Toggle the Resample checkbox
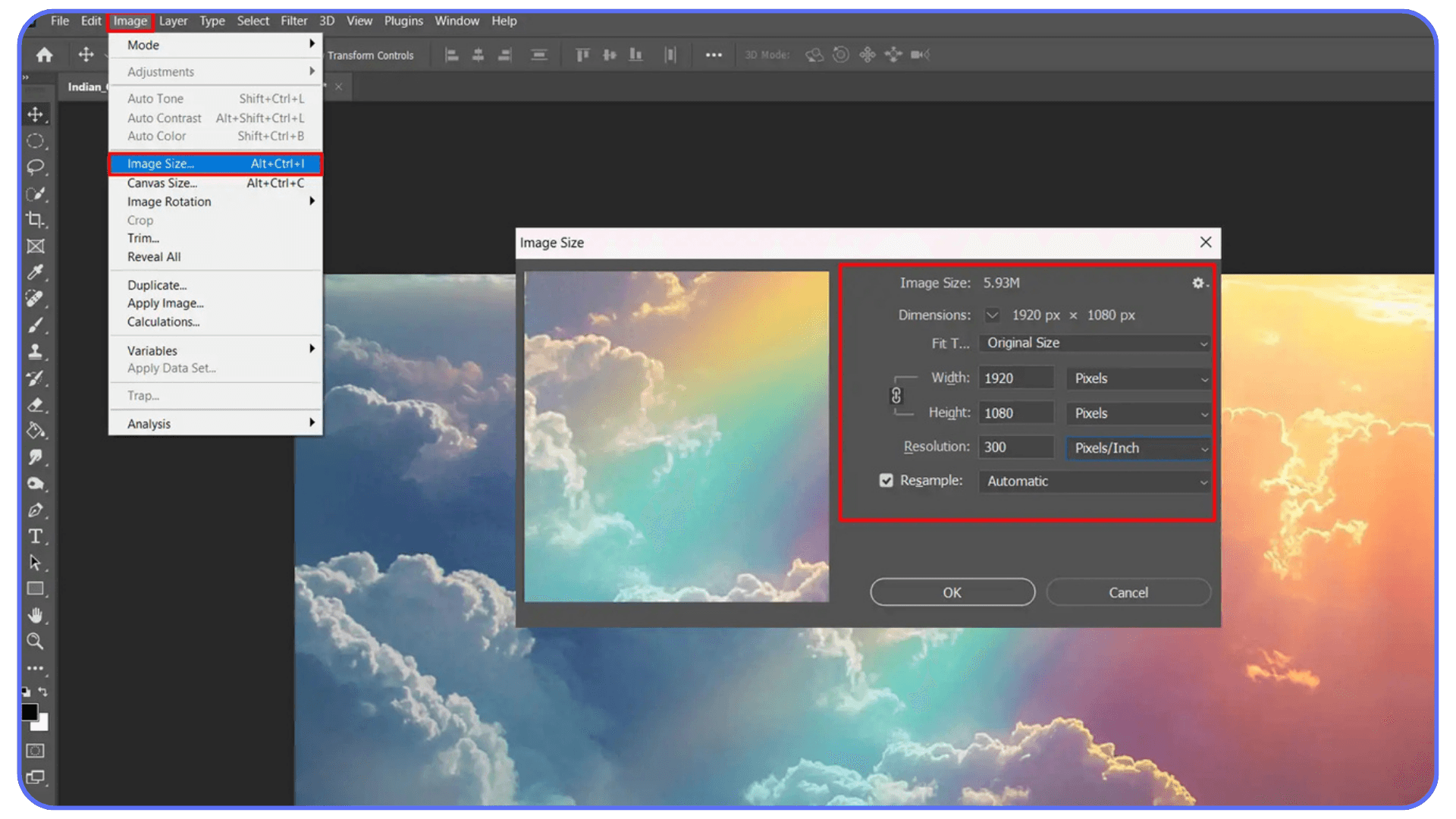 coord(886,481)
